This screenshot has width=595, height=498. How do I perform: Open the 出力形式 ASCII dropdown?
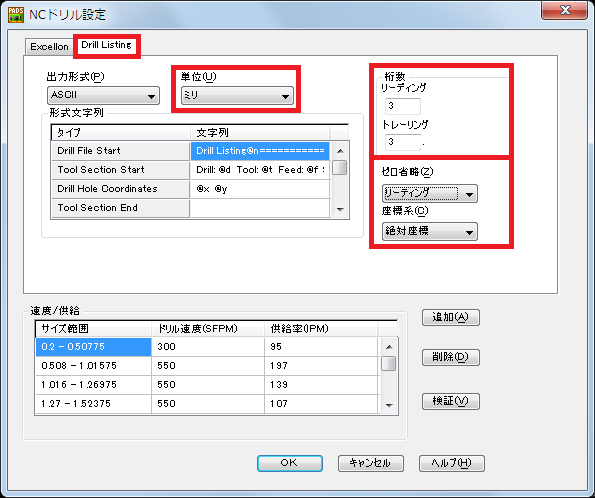[x=103, y=95]
